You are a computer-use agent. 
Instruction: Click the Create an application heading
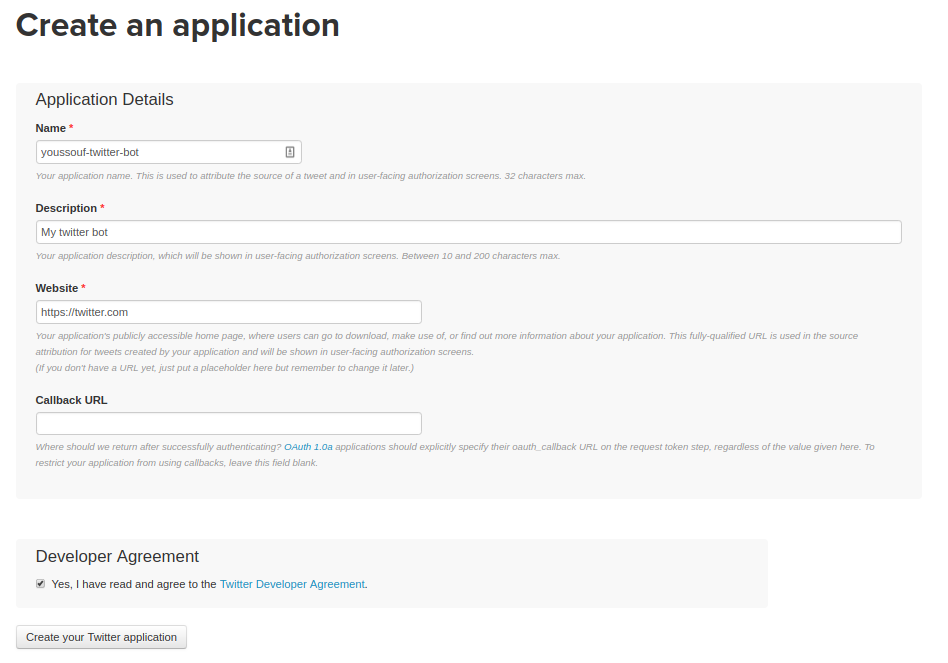pos(178,26)
